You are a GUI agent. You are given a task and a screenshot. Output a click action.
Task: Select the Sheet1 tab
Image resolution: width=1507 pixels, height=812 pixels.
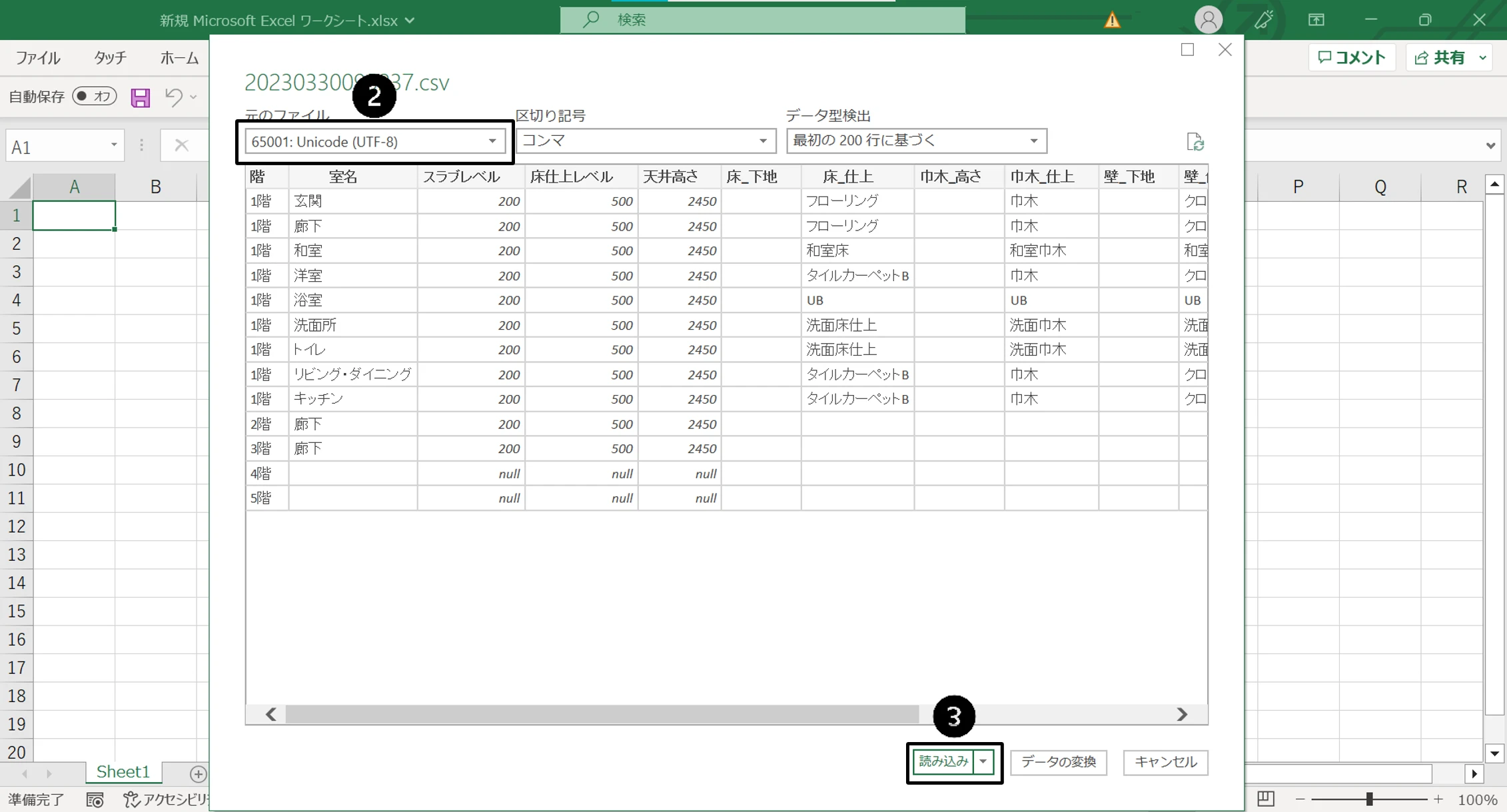tap(123, 772)
